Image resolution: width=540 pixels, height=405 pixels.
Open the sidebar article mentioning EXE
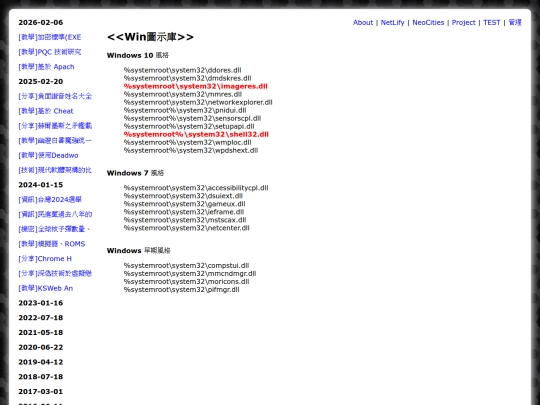[x=50, y=37]
